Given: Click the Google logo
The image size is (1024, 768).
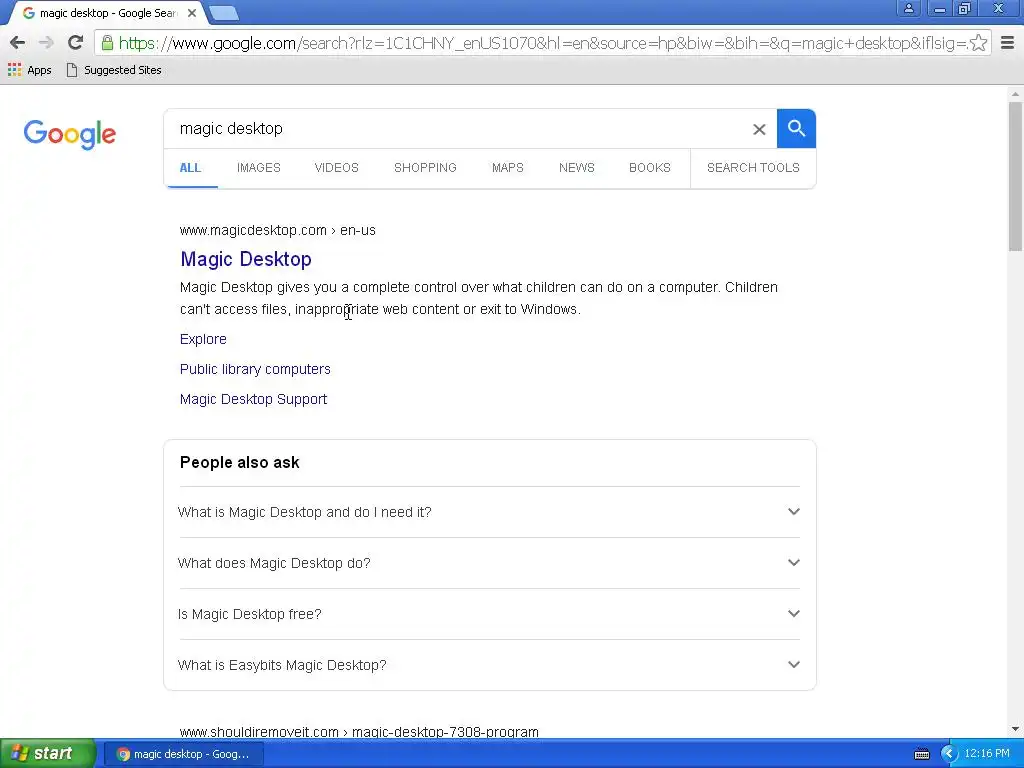Looking at the screenshot, I should coord(70,134).
